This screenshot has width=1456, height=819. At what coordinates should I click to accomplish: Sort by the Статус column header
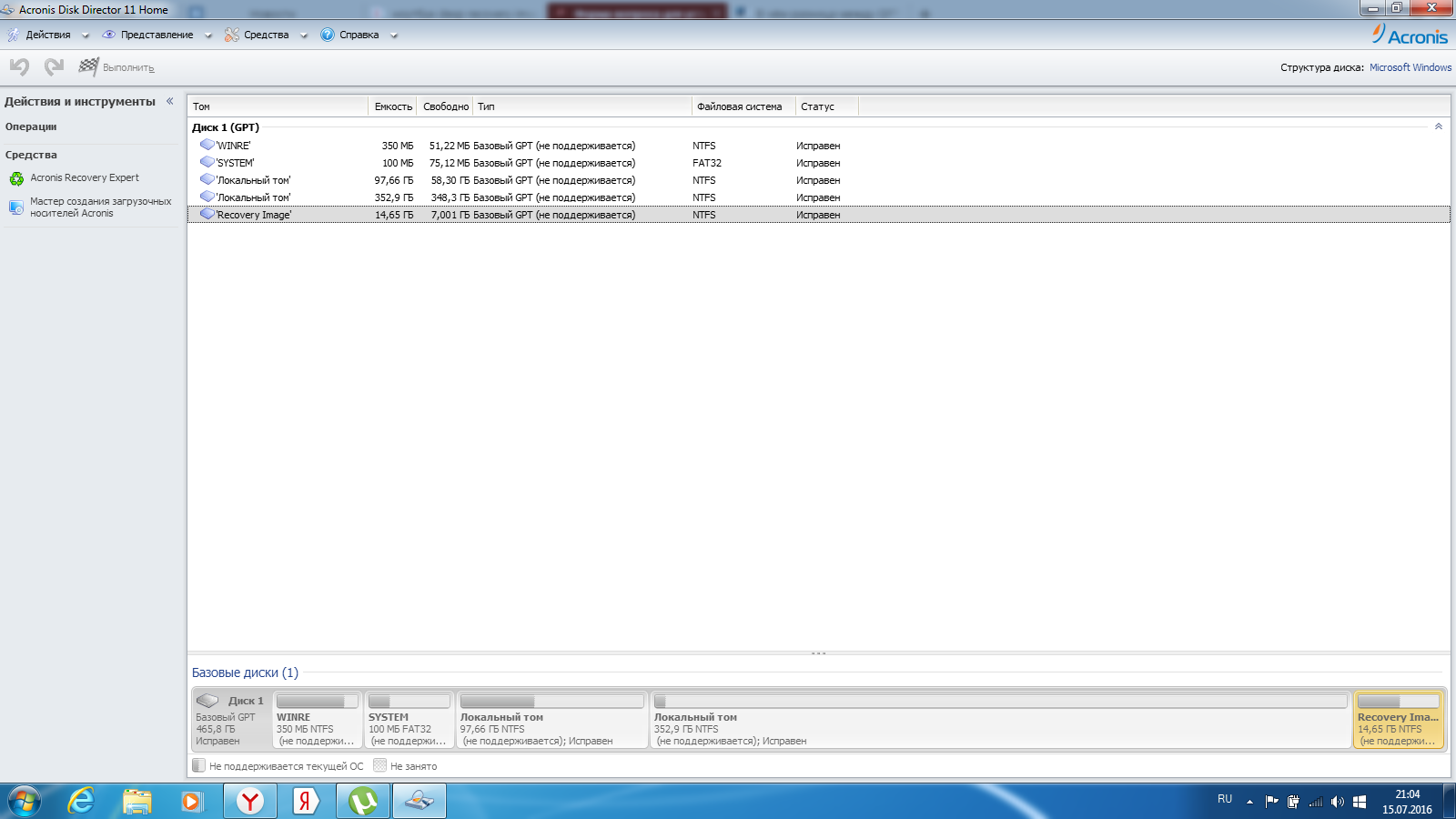(826, 106)
